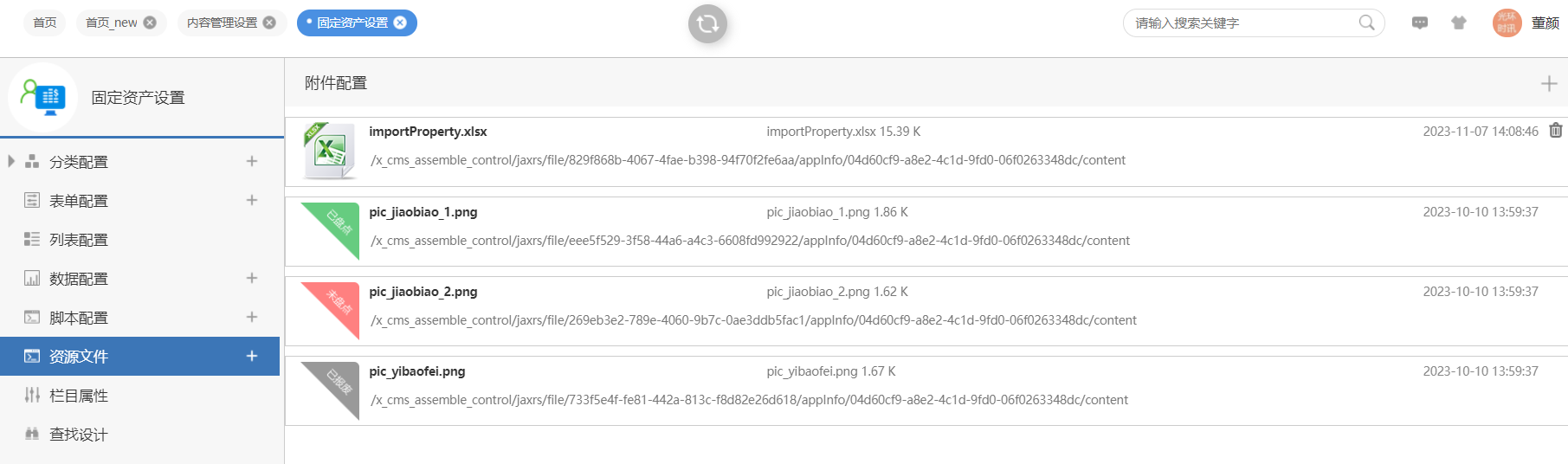Click the shirt skin theme icon
The image size is (1568, 464).
[1459, 23]
